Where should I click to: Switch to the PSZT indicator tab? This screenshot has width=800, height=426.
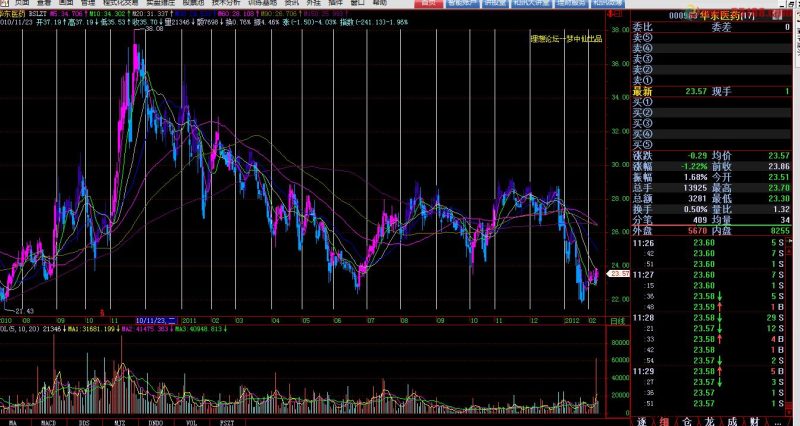point(227,422)
